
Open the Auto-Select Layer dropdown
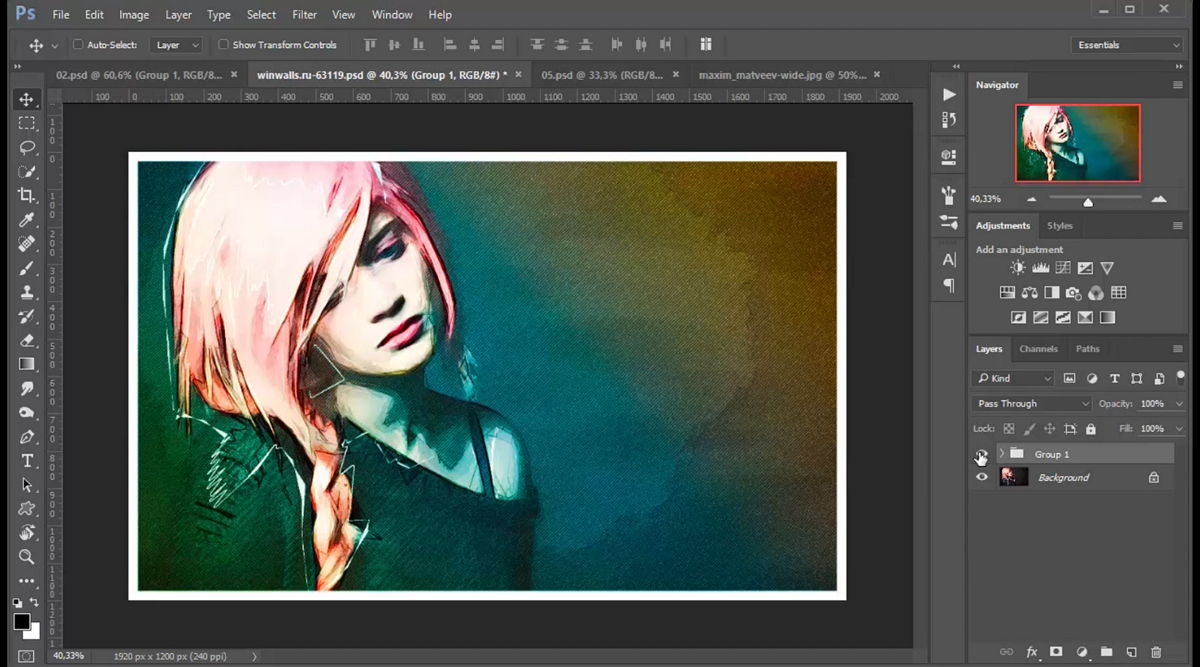(175, 45)
